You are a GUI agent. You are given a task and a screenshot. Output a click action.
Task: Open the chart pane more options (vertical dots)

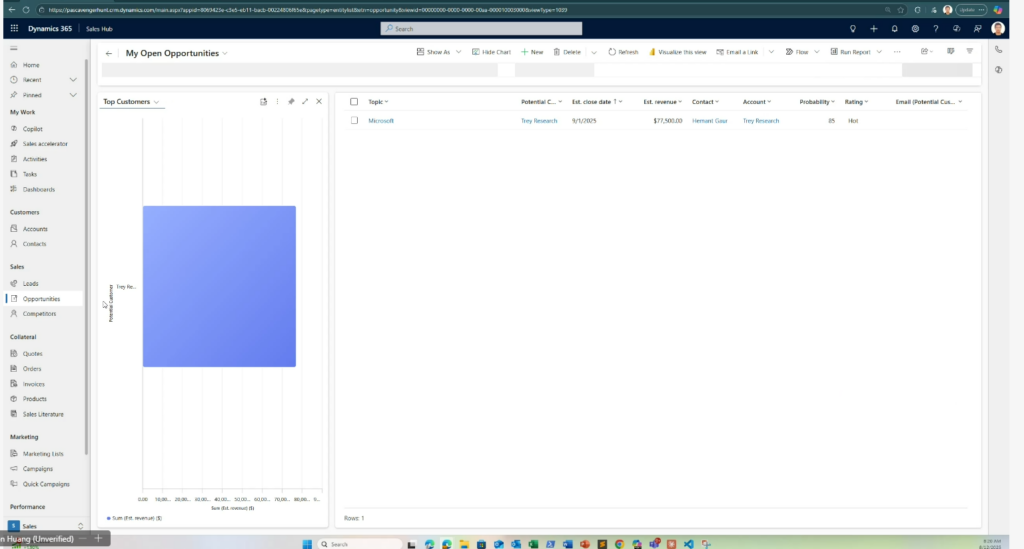(x=278, y=102)
